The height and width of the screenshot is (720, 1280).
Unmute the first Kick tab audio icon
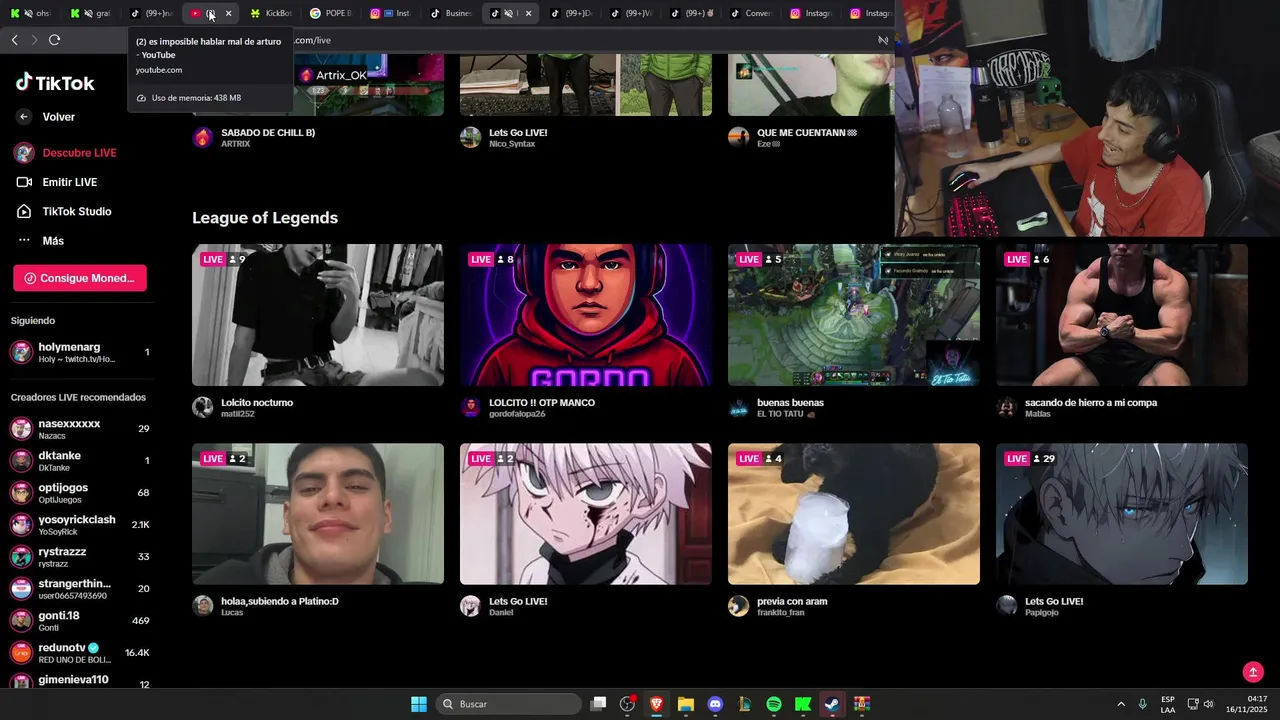[28, 14]
